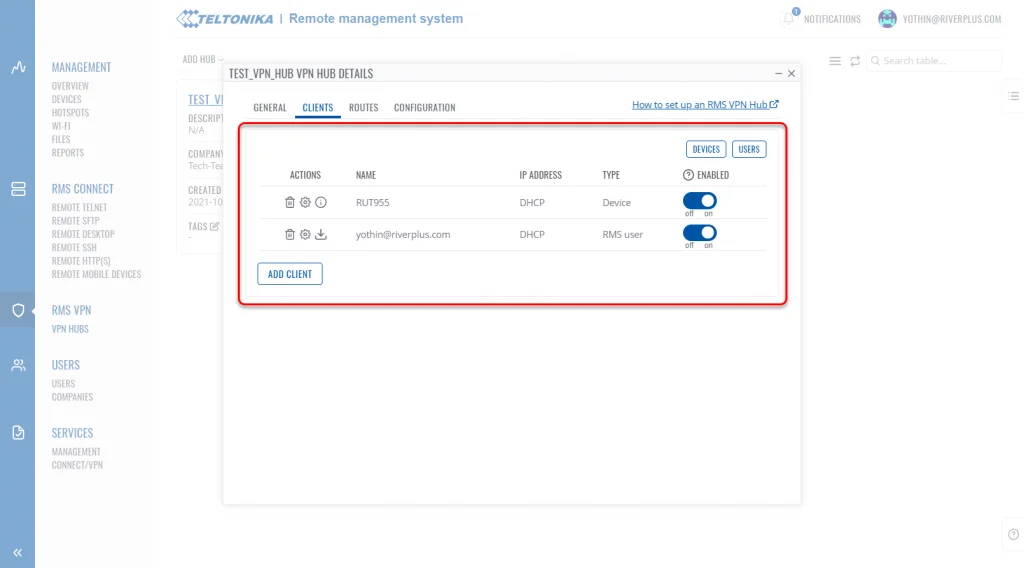Open How to set up RMS VPN Hub link
The image size is (1024, 568).
(705, 104)
